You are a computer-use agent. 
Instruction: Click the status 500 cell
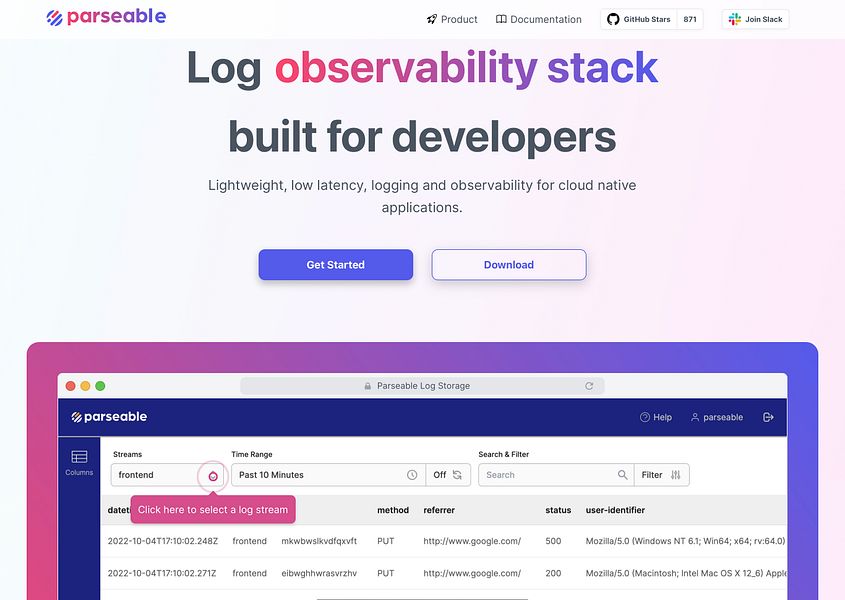point(553,541)
